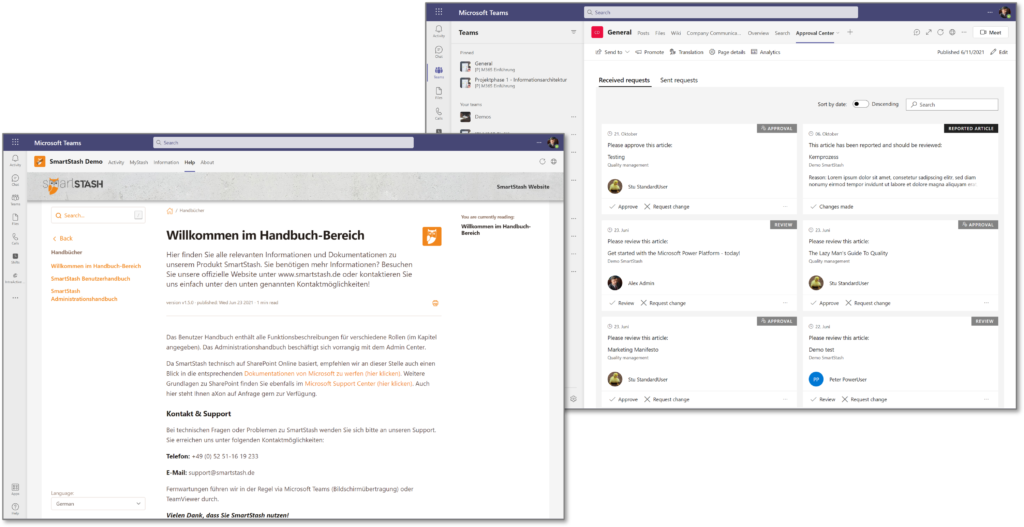Reload tab icon in General channel header
1024x527 pixels.
[940, 32]
